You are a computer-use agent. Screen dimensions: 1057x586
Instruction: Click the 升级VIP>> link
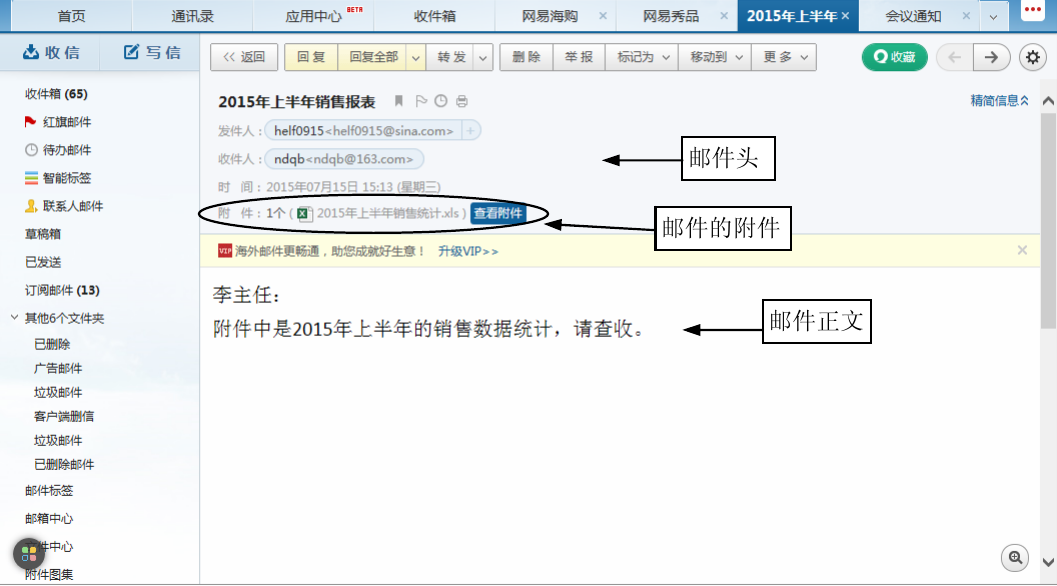click(x=468, y=251)
